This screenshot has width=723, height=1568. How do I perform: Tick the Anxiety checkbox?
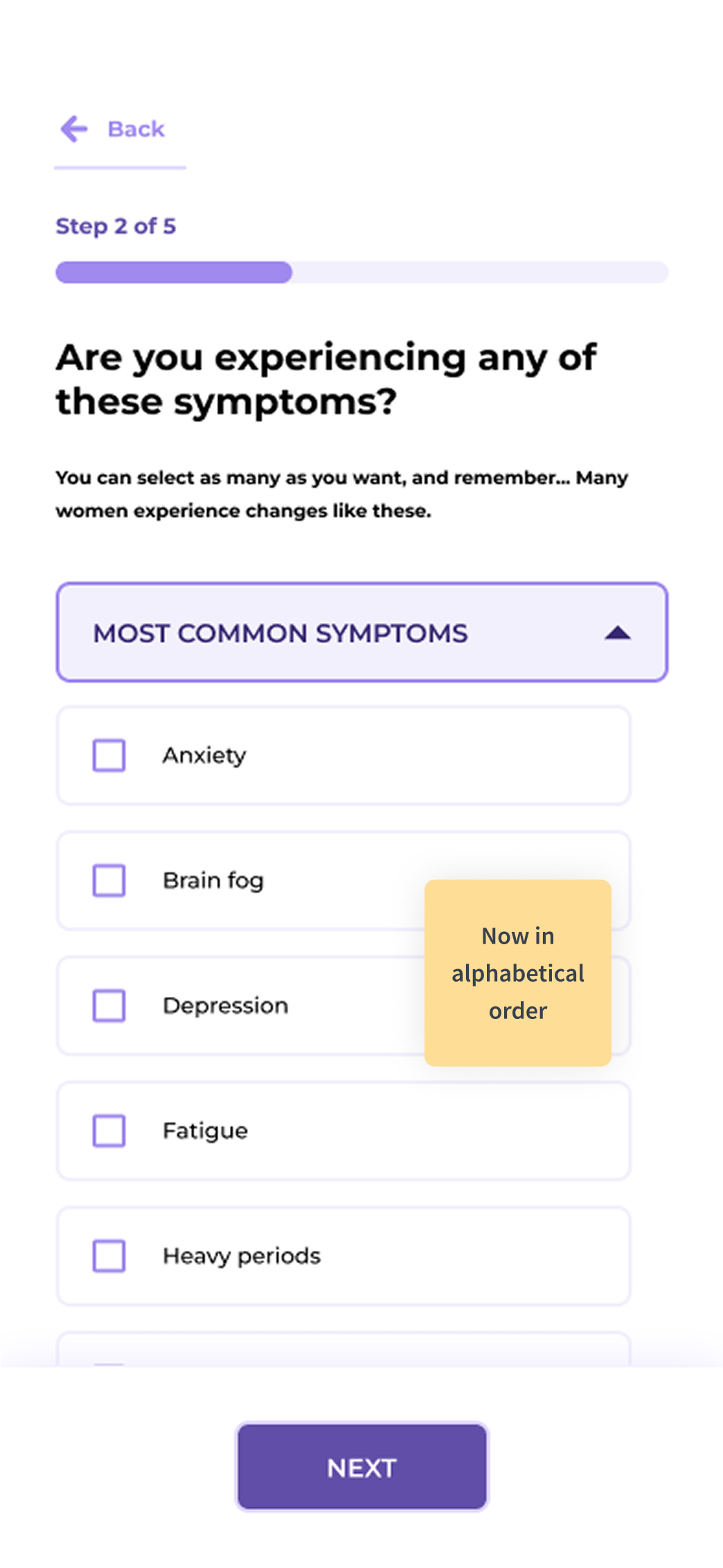tap(109, 755)
